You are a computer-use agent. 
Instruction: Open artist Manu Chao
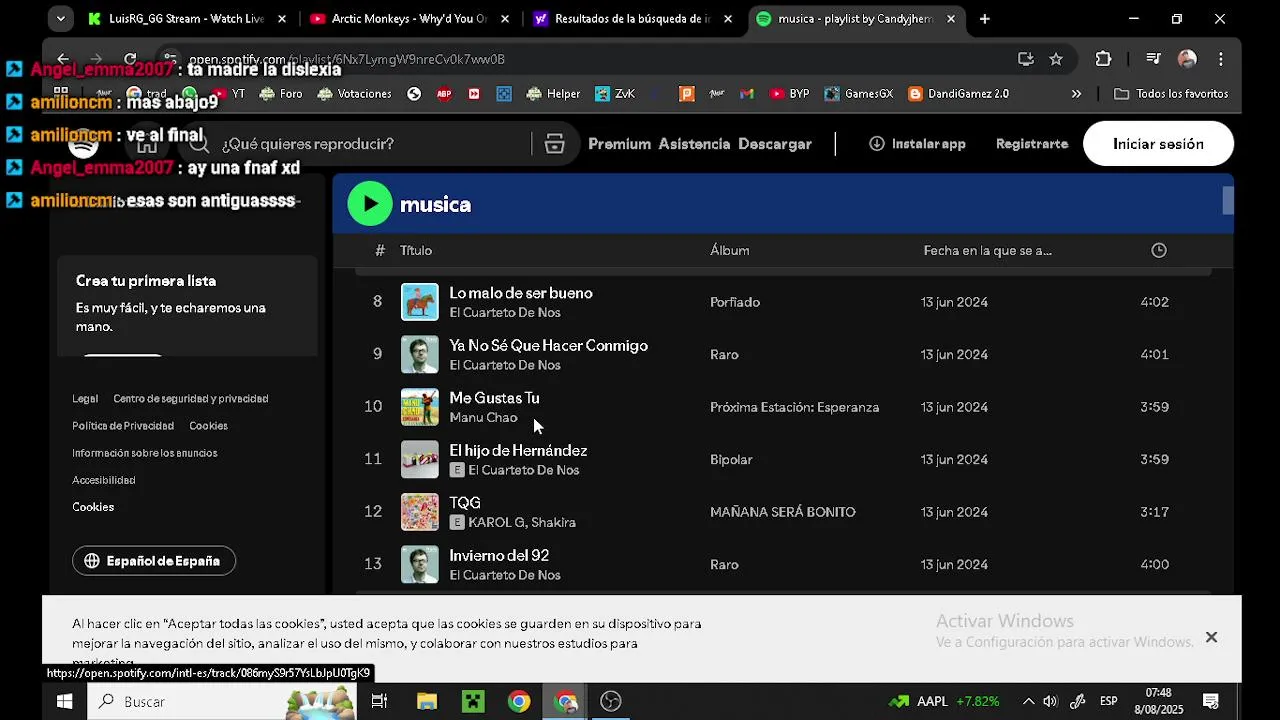pyautogui.click(x=483, y=418)
